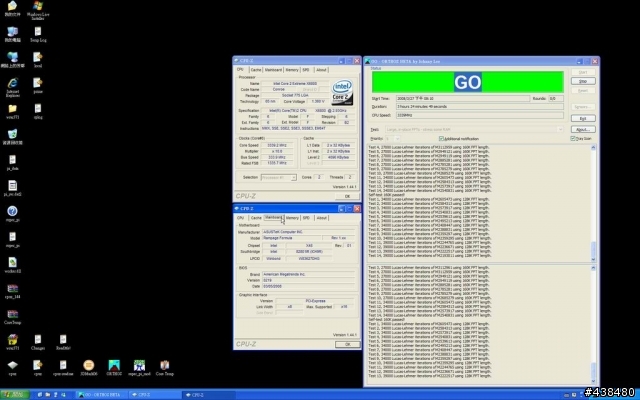Open My Documents folder icon on desktop
This screenshot has height=400, width=640.
[x=13, y=6]
